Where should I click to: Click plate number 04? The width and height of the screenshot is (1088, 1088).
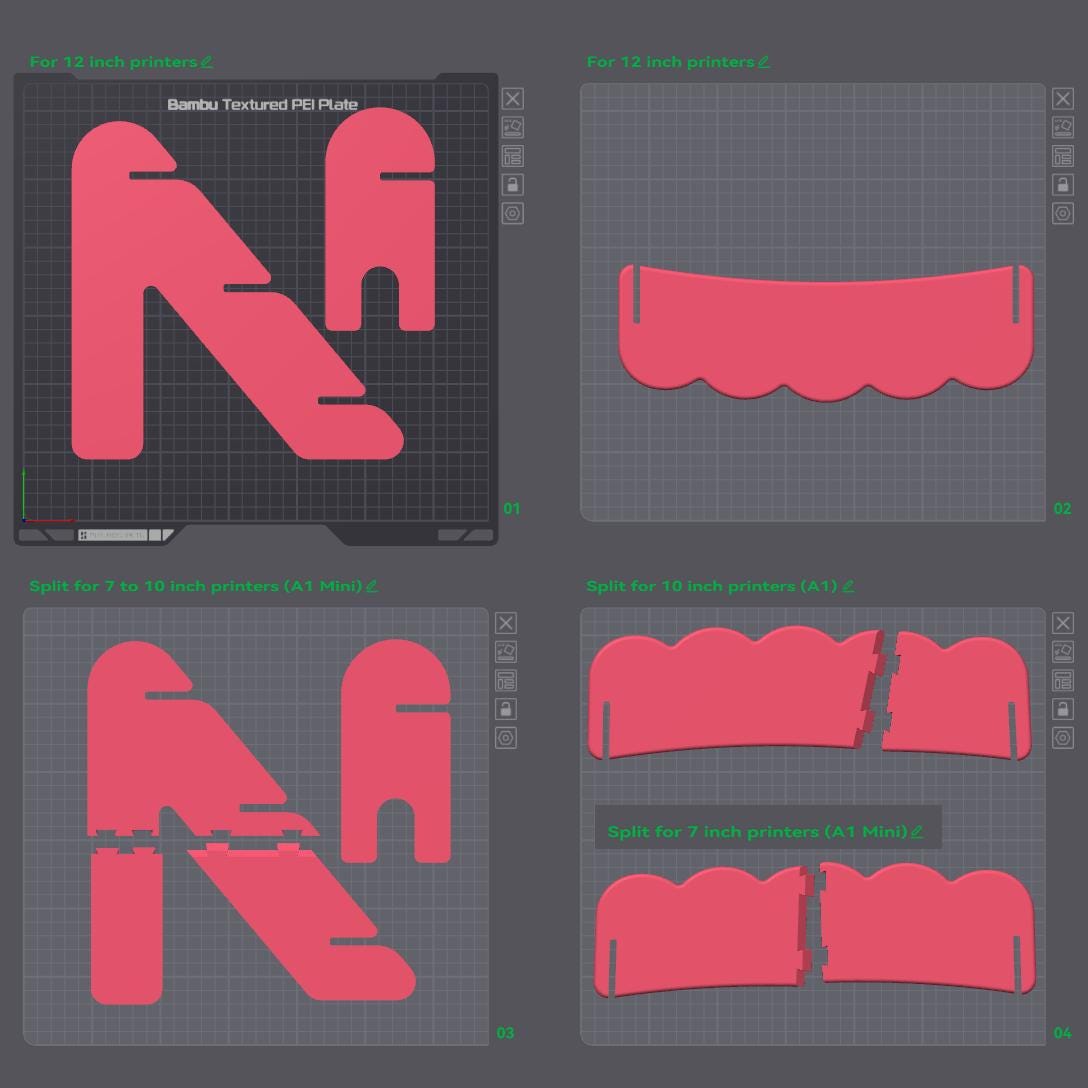1062,1033
